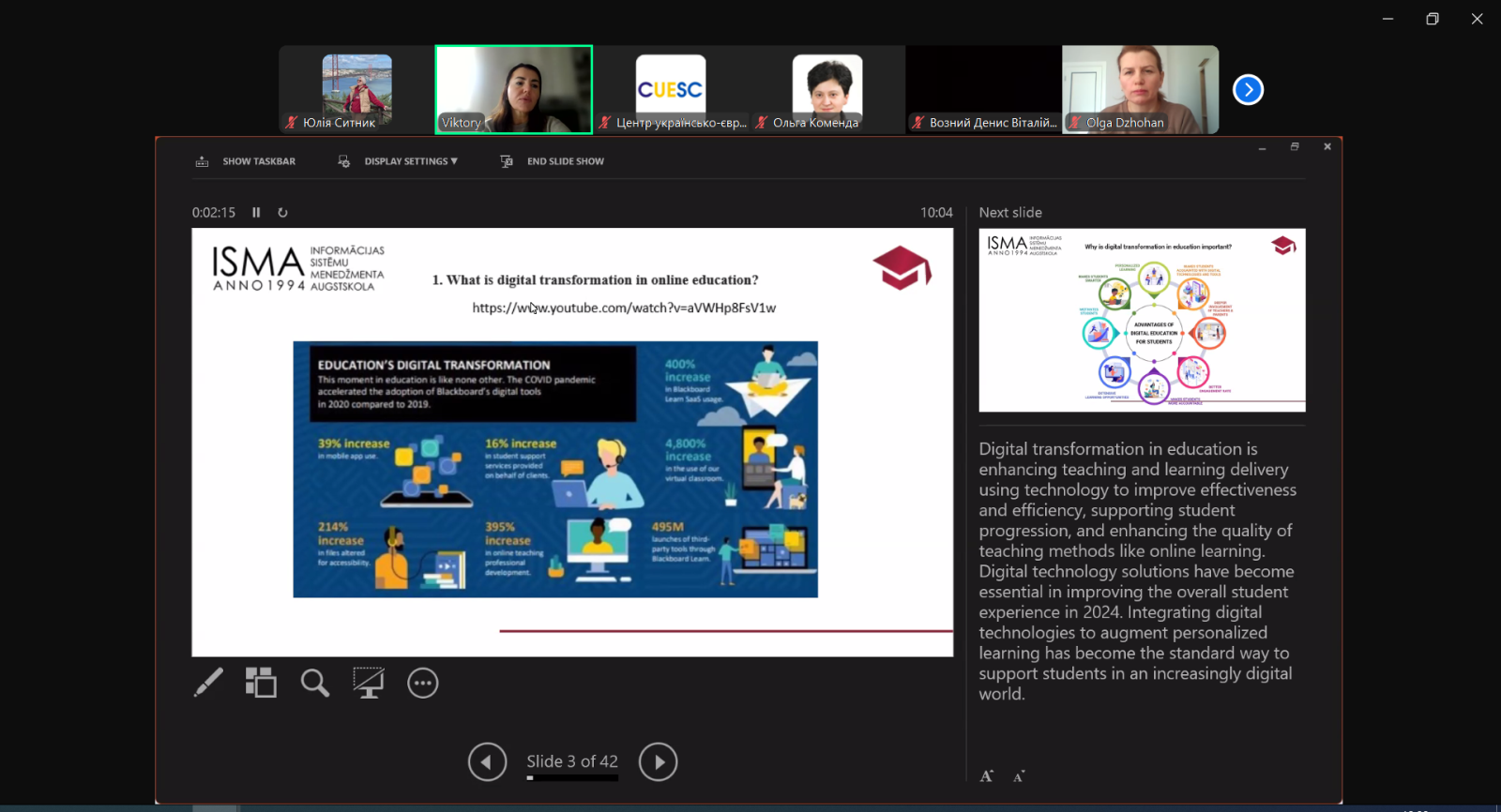Viewport: 1501px width, 812px height.
Task: Open the See all slides grid
Action: pos(261,683)
